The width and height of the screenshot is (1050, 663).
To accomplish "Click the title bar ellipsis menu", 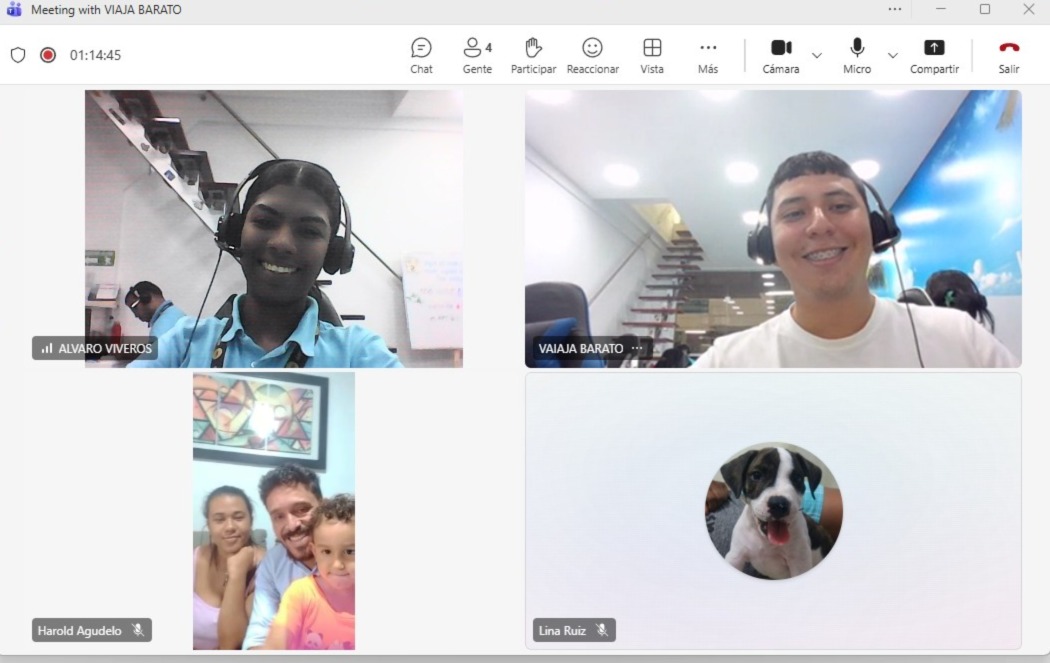I will click(894, 9).
